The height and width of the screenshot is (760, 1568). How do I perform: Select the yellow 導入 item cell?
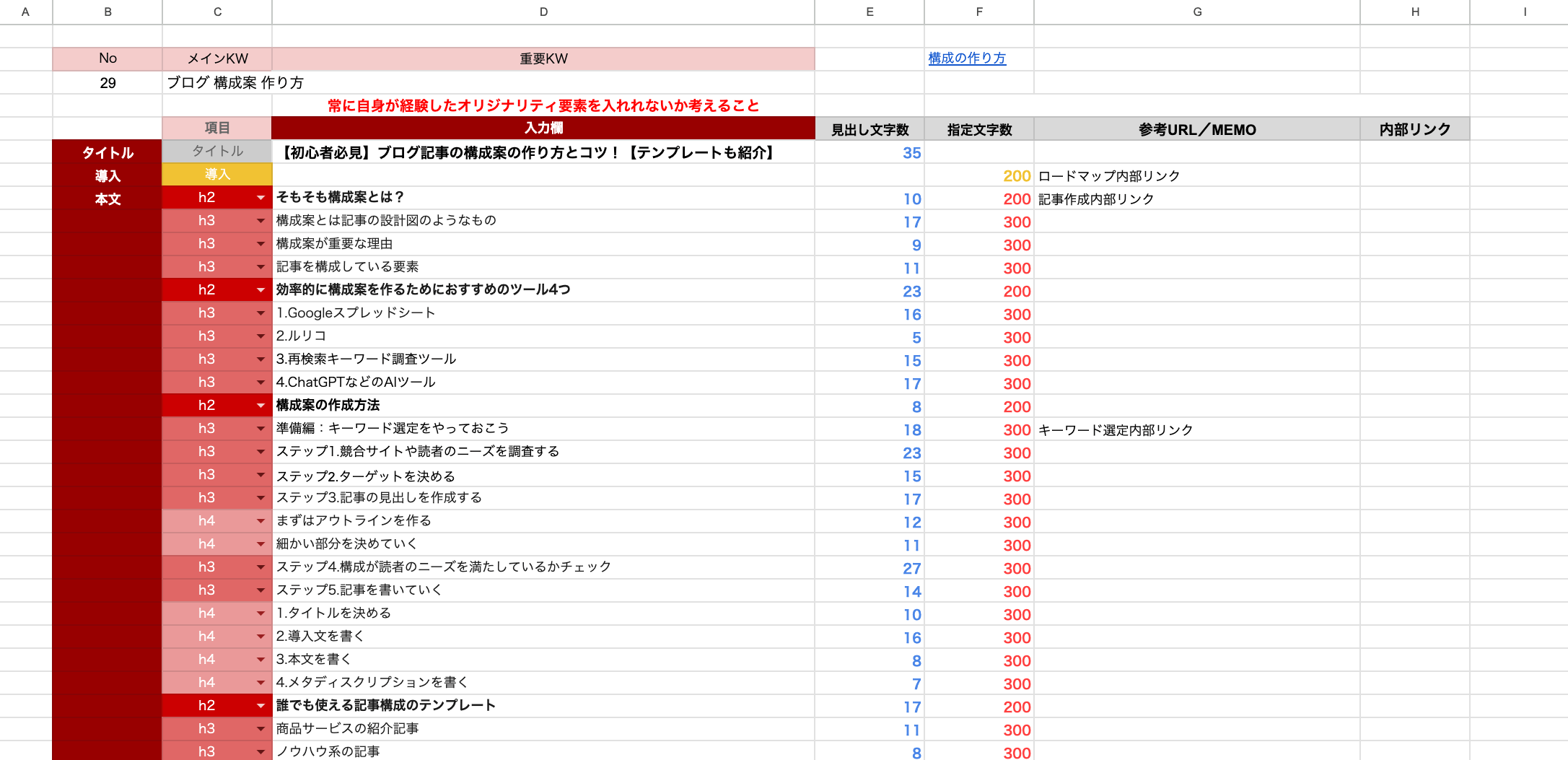(x=217, y=175)
